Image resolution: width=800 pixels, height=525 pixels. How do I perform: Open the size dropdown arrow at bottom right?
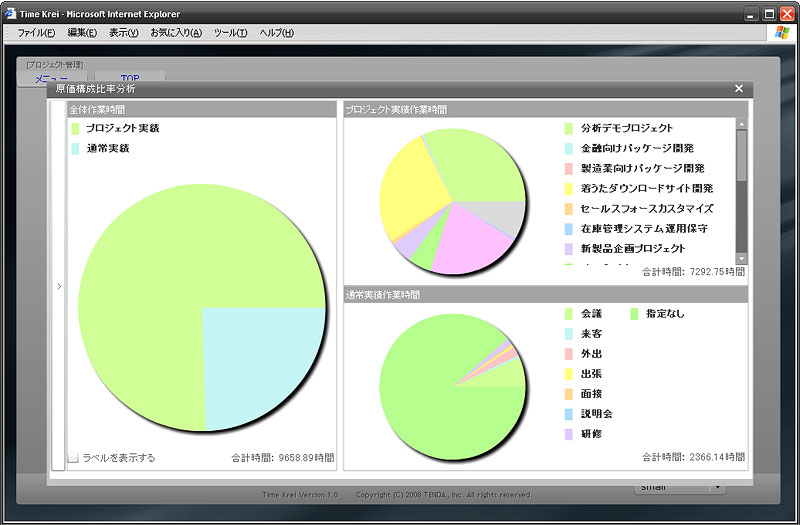click(x=717, y=487)
